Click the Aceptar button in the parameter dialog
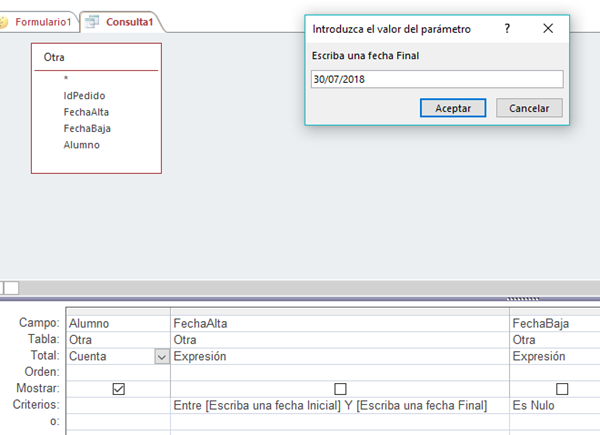The width and height of the screenshot is (600, 435). tap(453, 108)
